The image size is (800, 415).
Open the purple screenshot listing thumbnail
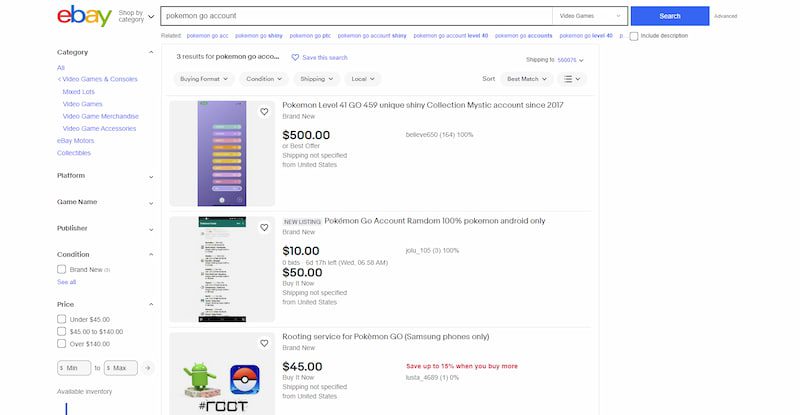222,153
